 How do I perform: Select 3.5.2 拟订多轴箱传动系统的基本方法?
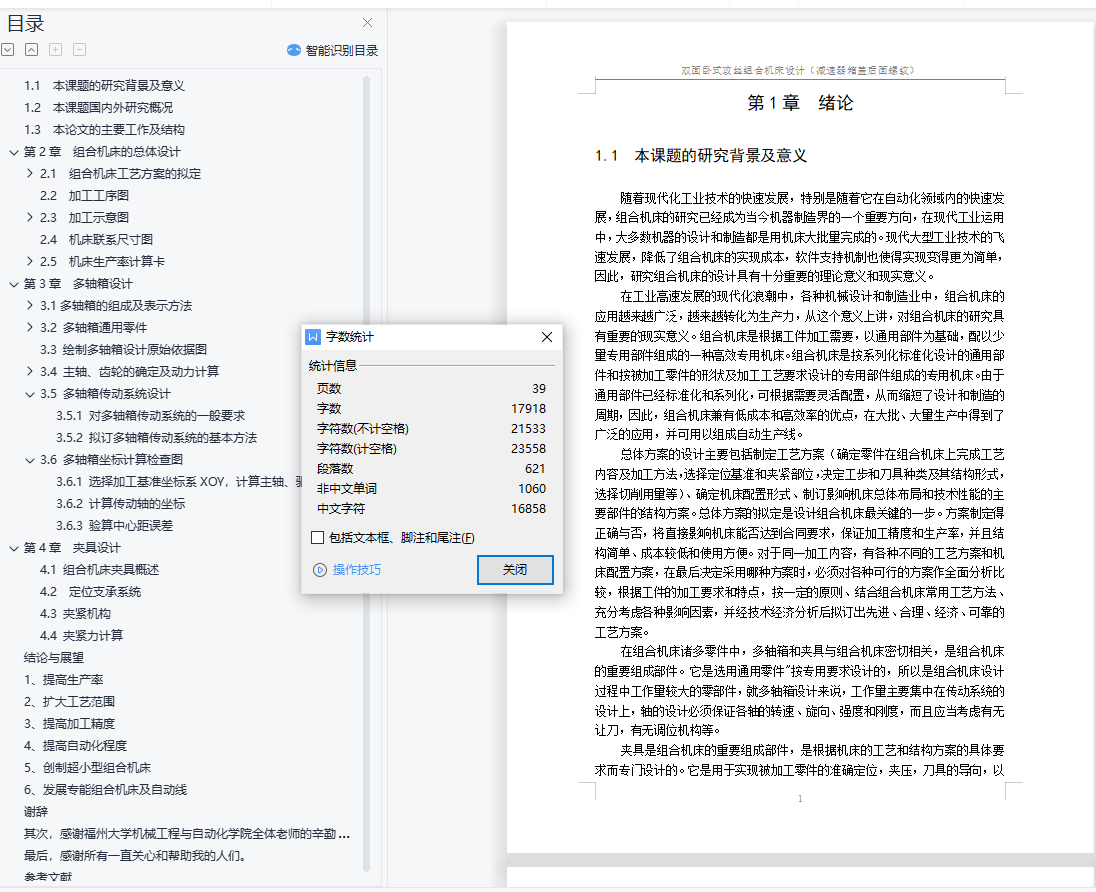[x=157, y=438]
